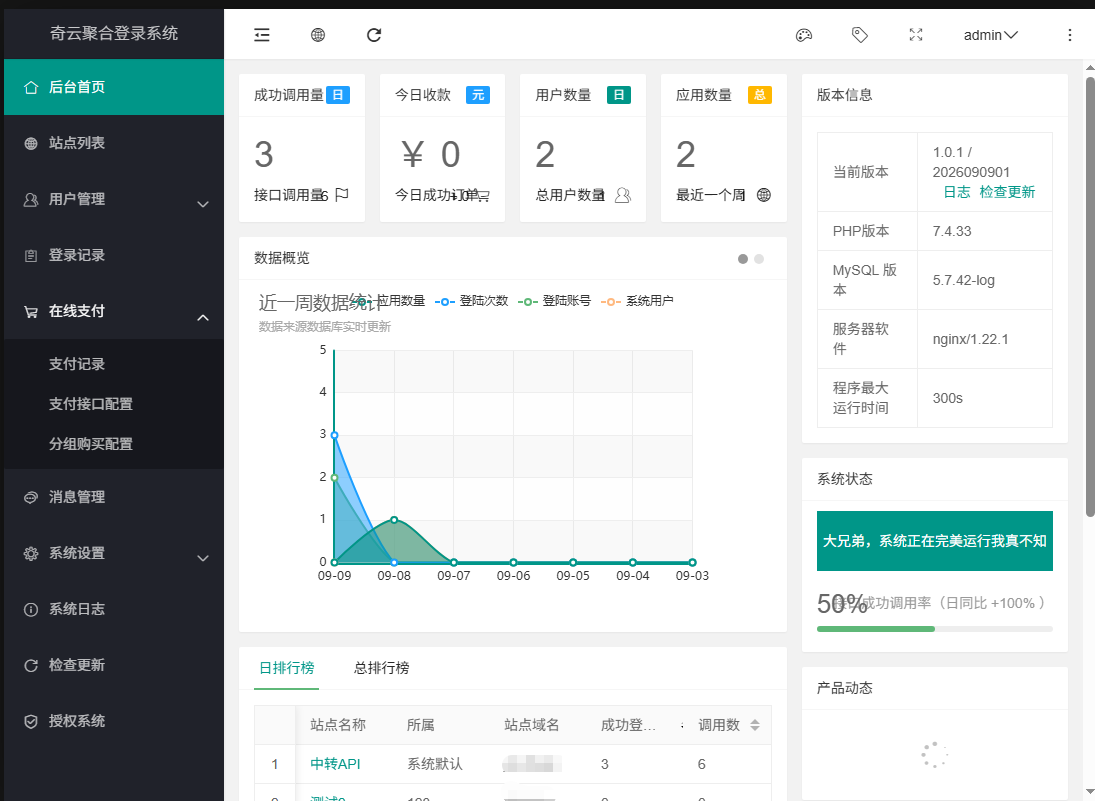1095x801 pixels.
Task: Open 系统日志 in the sidebar
Action: 114,610
